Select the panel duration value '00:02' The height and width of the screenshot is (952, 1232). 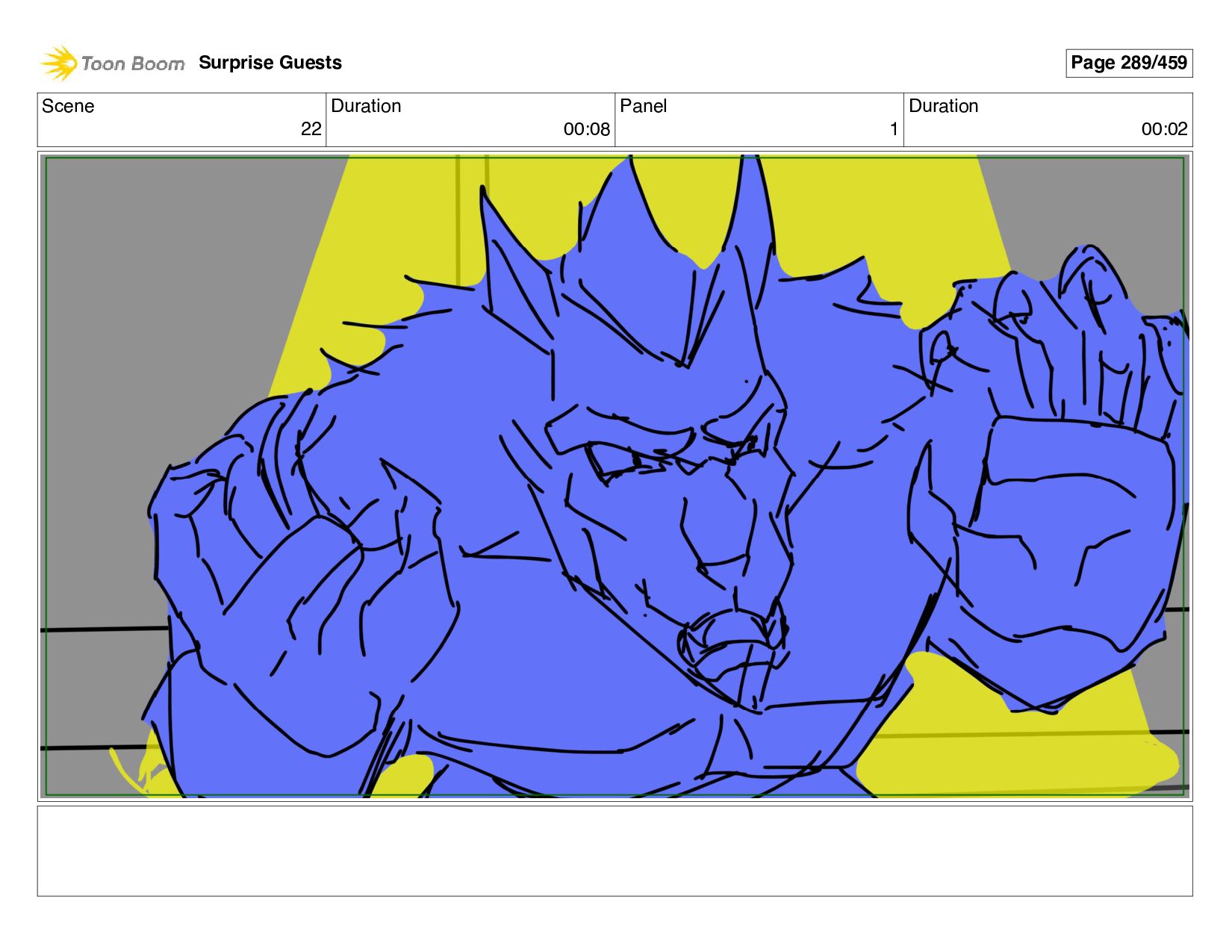(x=1164, y=129)
